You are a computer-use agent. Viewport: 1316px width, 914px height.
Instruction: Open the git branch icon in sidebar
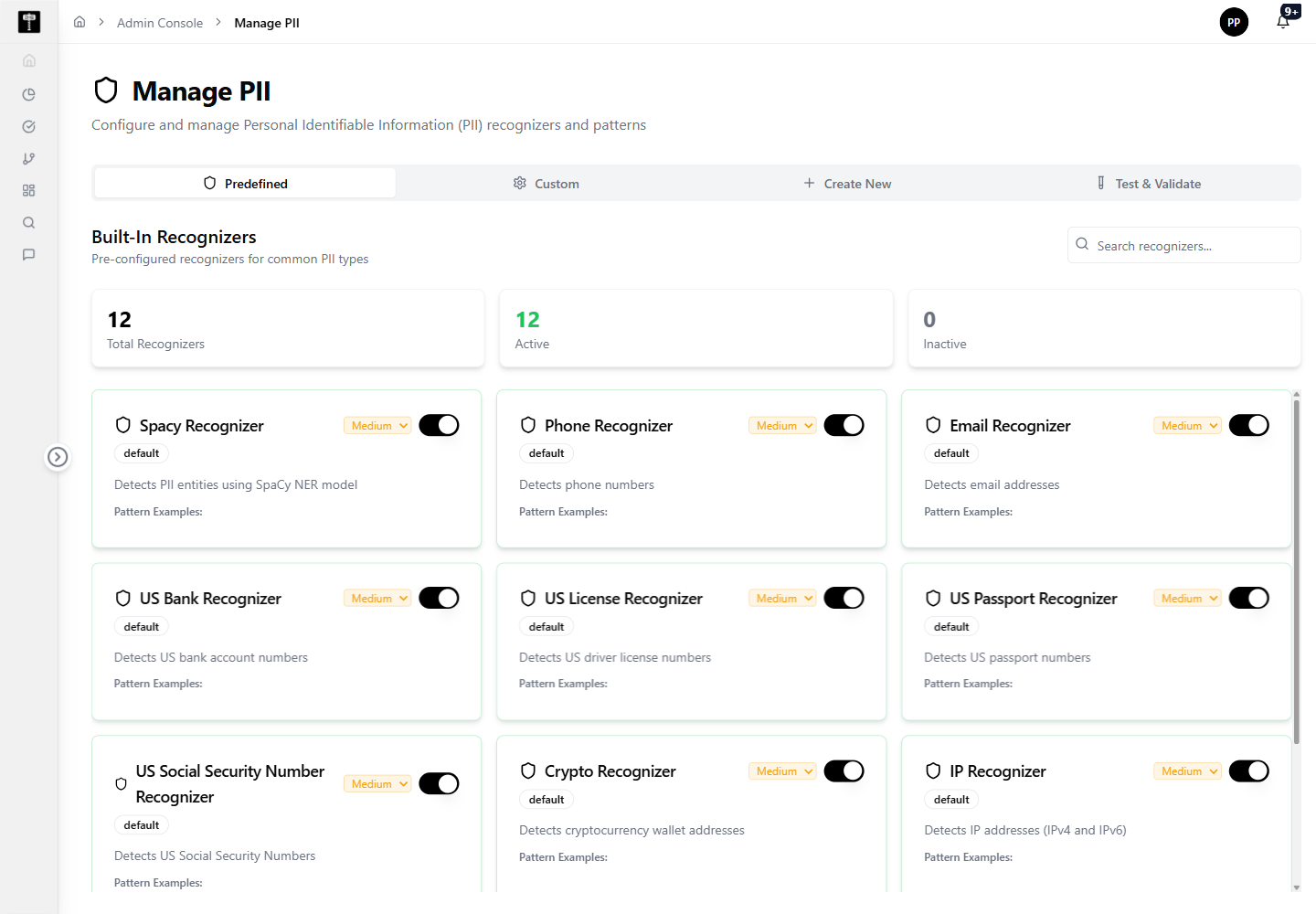pyautogui.click(x=29, y=159)
